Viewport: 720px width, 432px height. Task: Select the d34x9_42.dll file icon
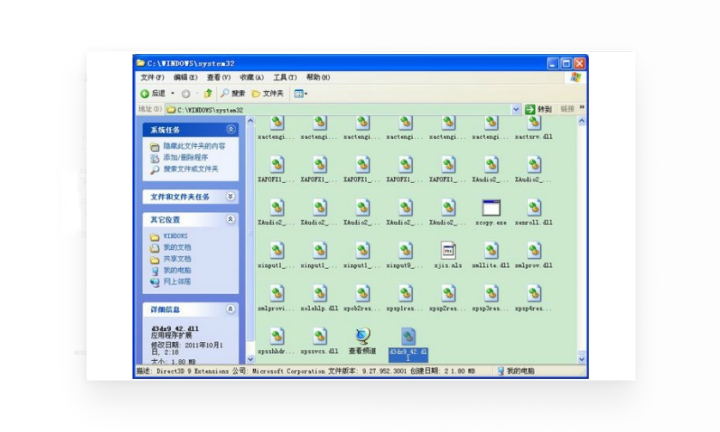[407, 336]
